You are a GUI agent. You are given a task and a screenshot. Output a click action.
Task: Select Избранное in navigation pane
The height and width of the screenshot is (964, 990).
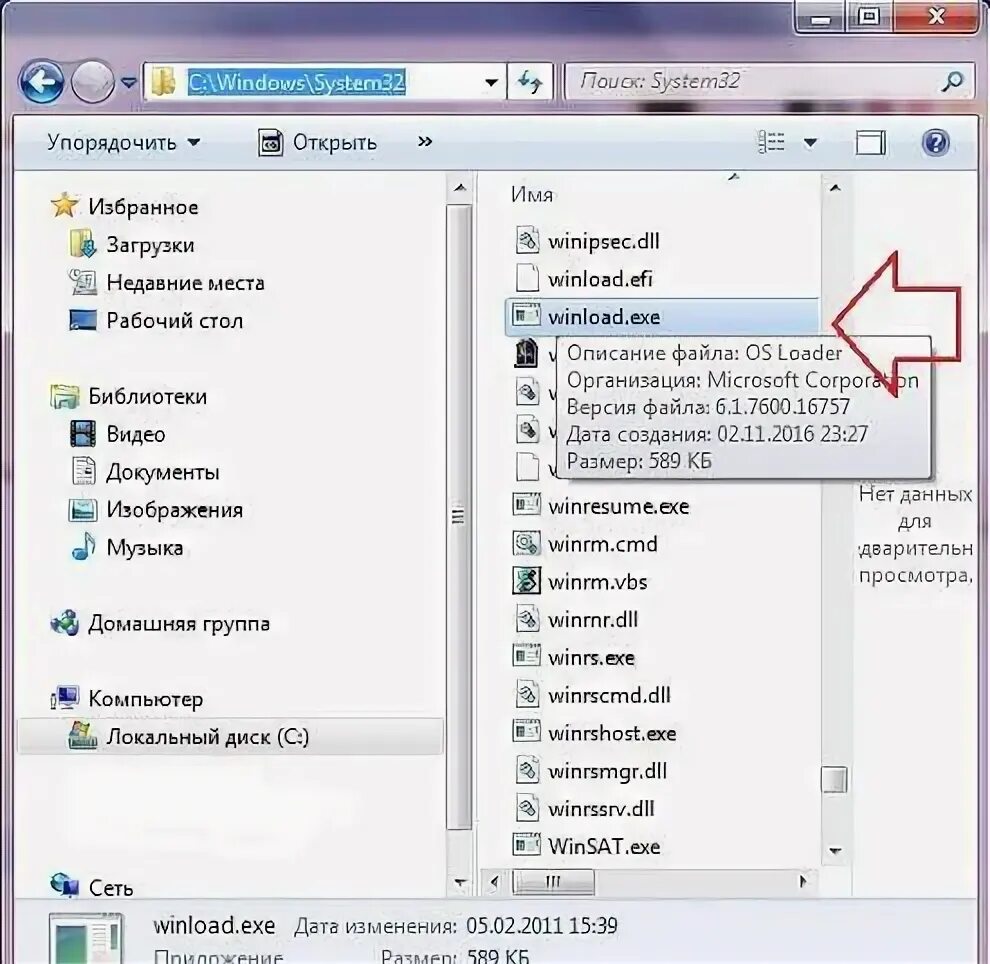(x=143, y=207)
